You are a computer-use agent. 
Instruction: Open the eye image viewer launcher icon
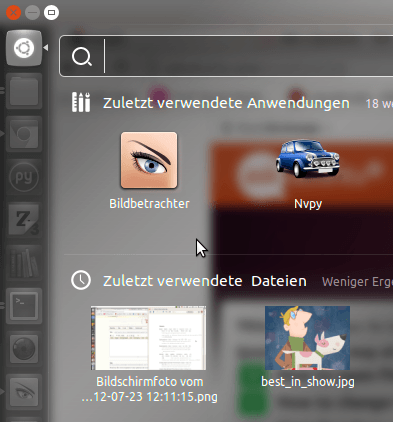[24, 392]
